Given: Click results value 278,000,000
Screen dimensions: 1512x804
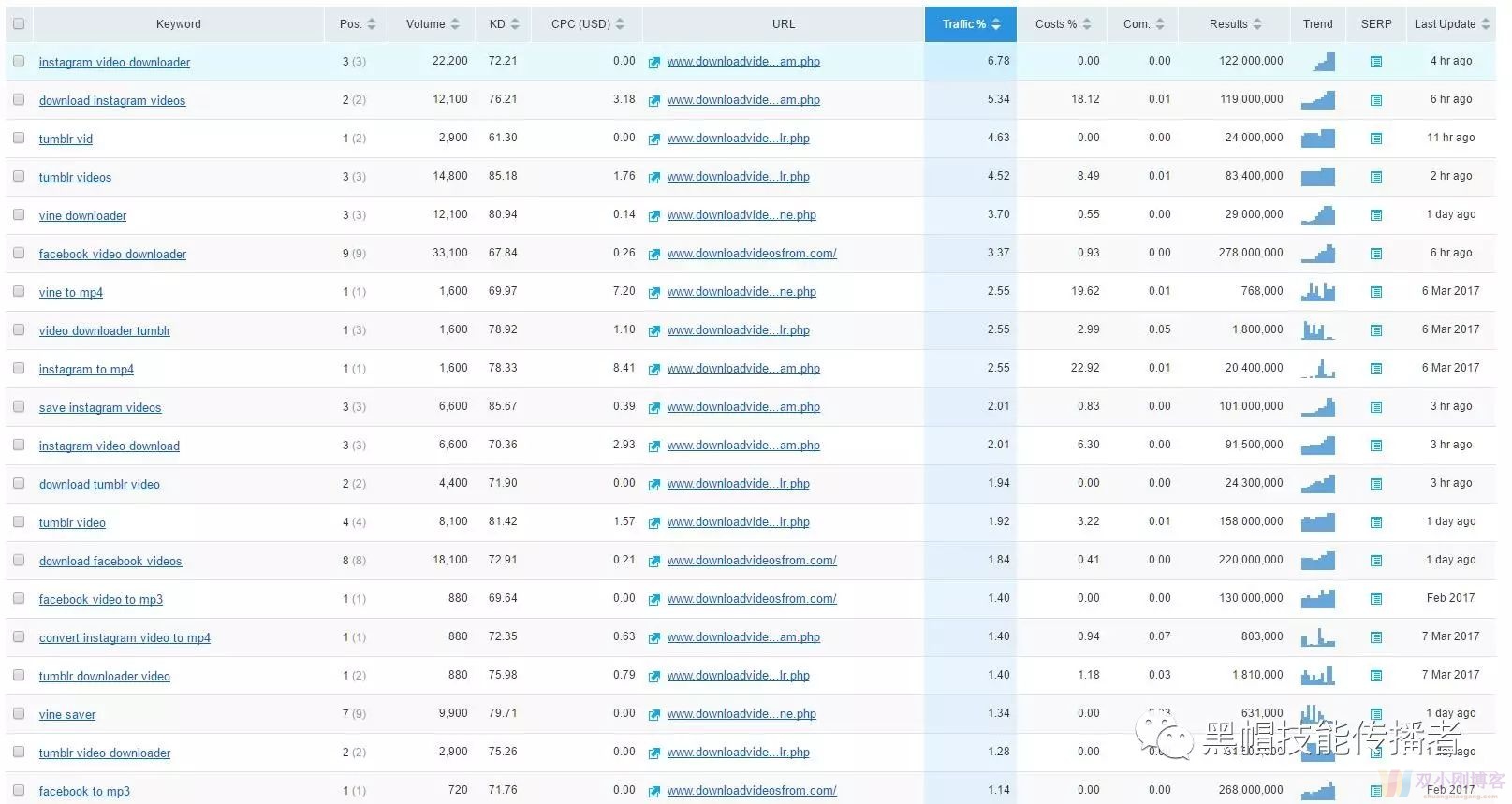Looking at the screenshot, I should [1251, 253].
